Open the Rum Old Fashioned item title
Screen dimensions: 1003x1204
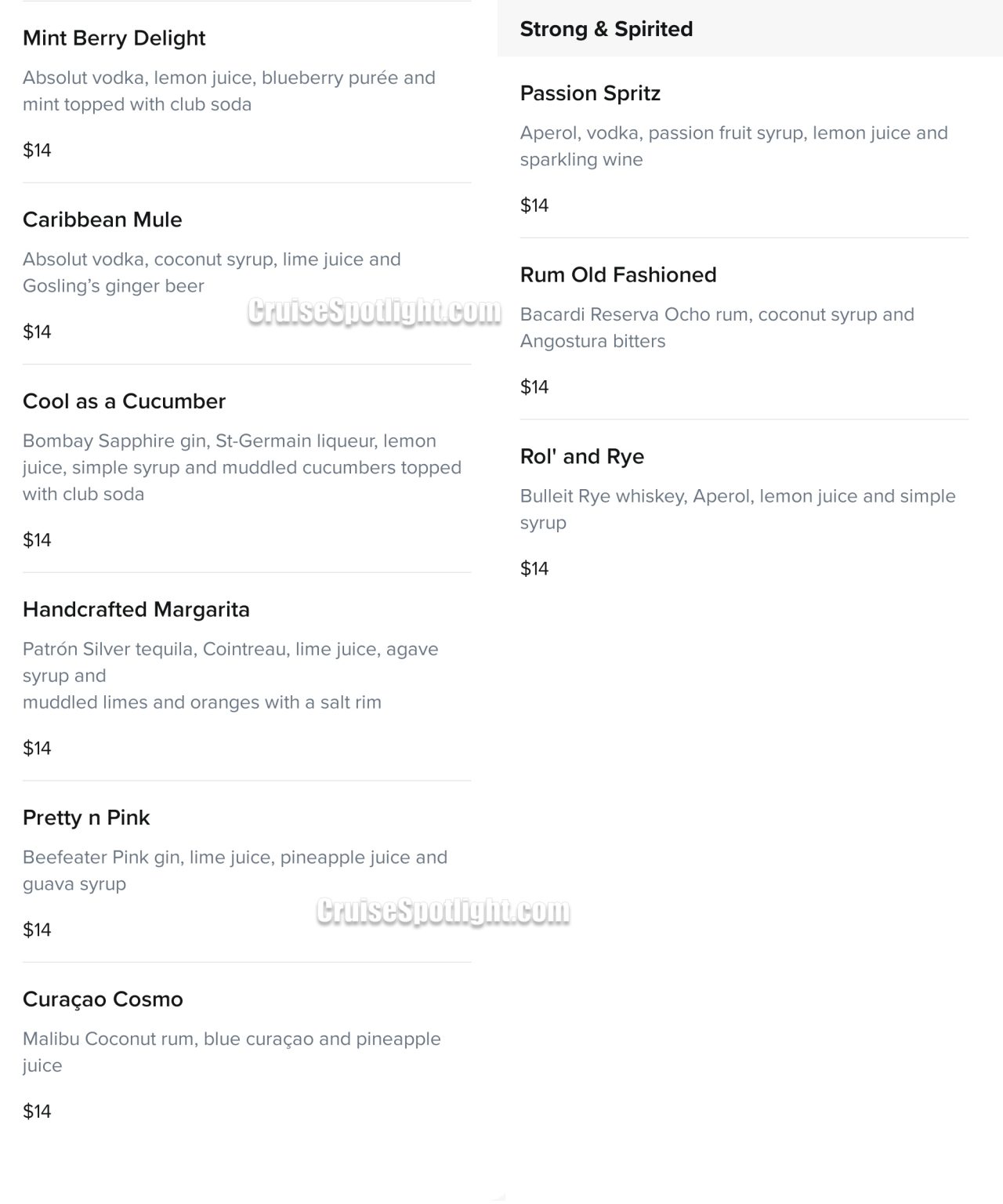[x=617, y=275]
